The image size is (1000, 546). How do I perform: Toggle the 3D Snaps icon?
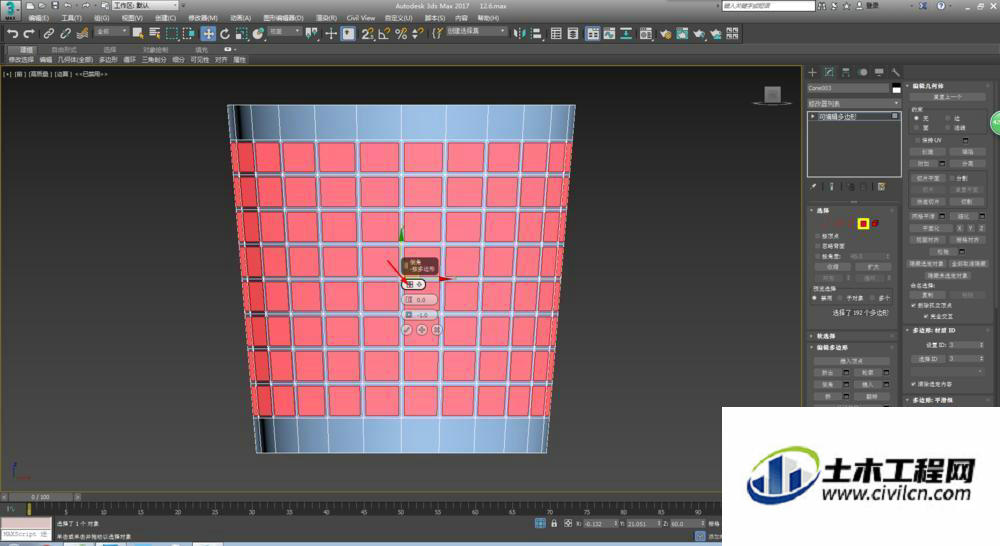[x=367, y=34]
